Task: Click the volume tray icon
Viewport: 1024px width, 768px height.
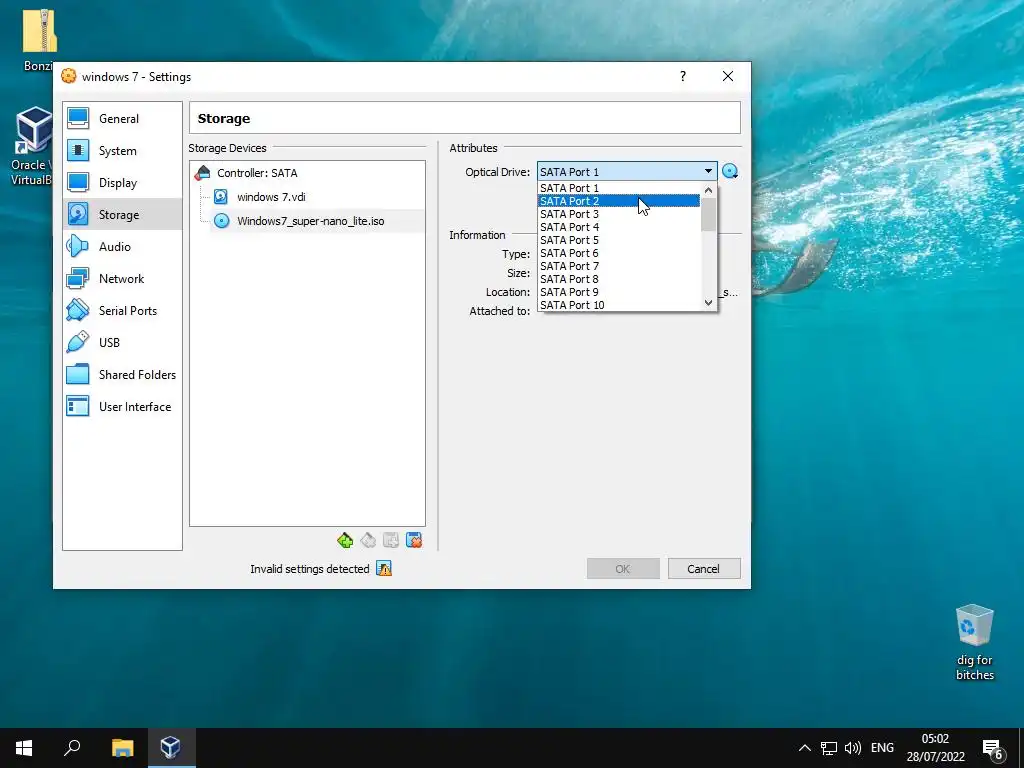Action: [x=853, y=748]
